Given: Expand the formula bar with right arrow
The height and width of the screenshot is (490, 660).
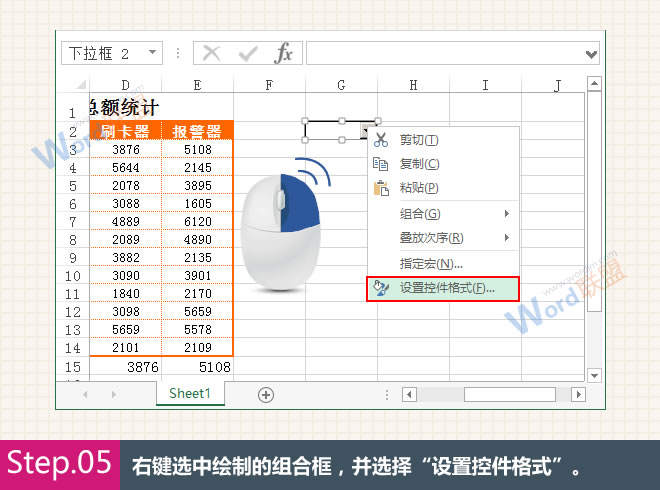Looking at the screenshot, I should point(592,53).
